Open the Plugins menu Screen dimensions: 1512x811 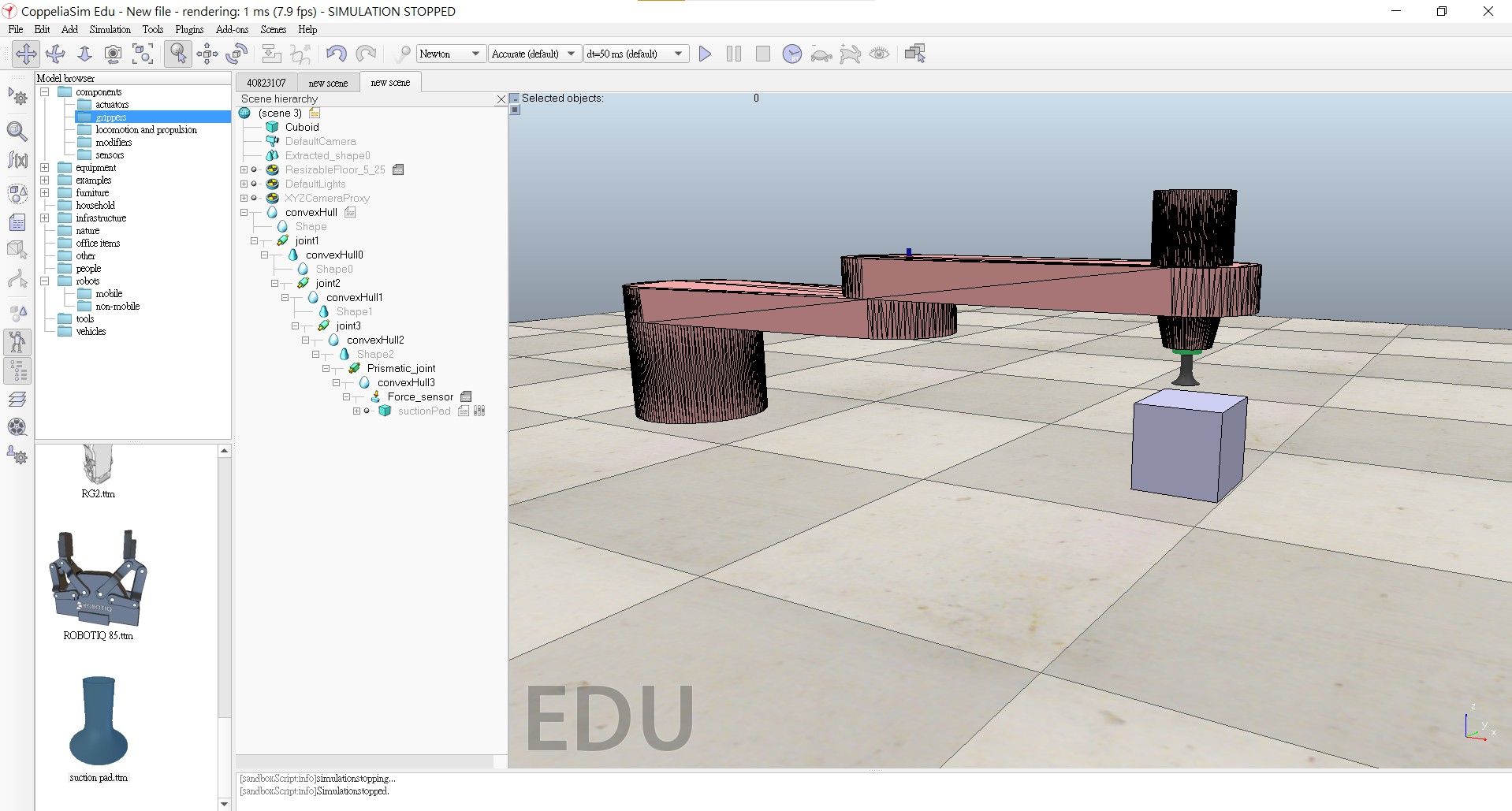[189, 29]
